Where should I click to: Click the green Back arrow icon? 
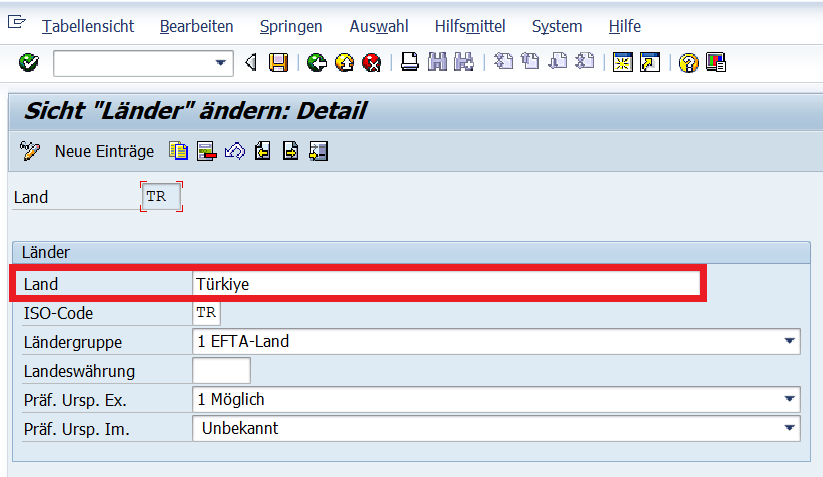[x=317, y=63]
